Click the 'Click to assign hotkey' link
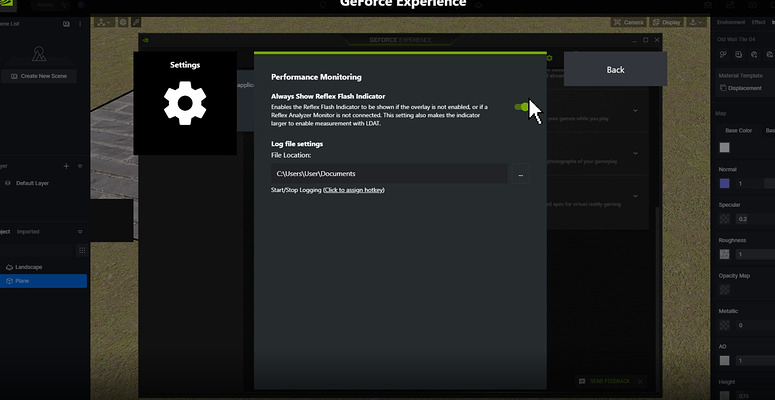 click(x=353, y=190)
